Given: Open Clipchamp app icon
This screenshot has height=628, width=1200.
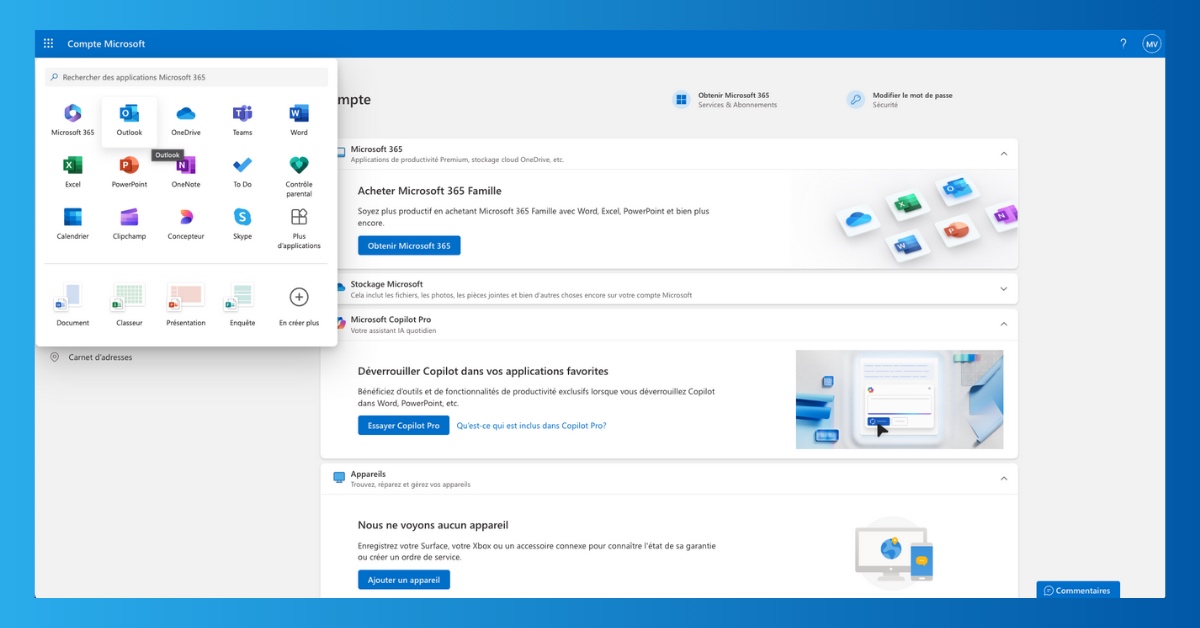Looking at the screenshot, I should (129, 223).
